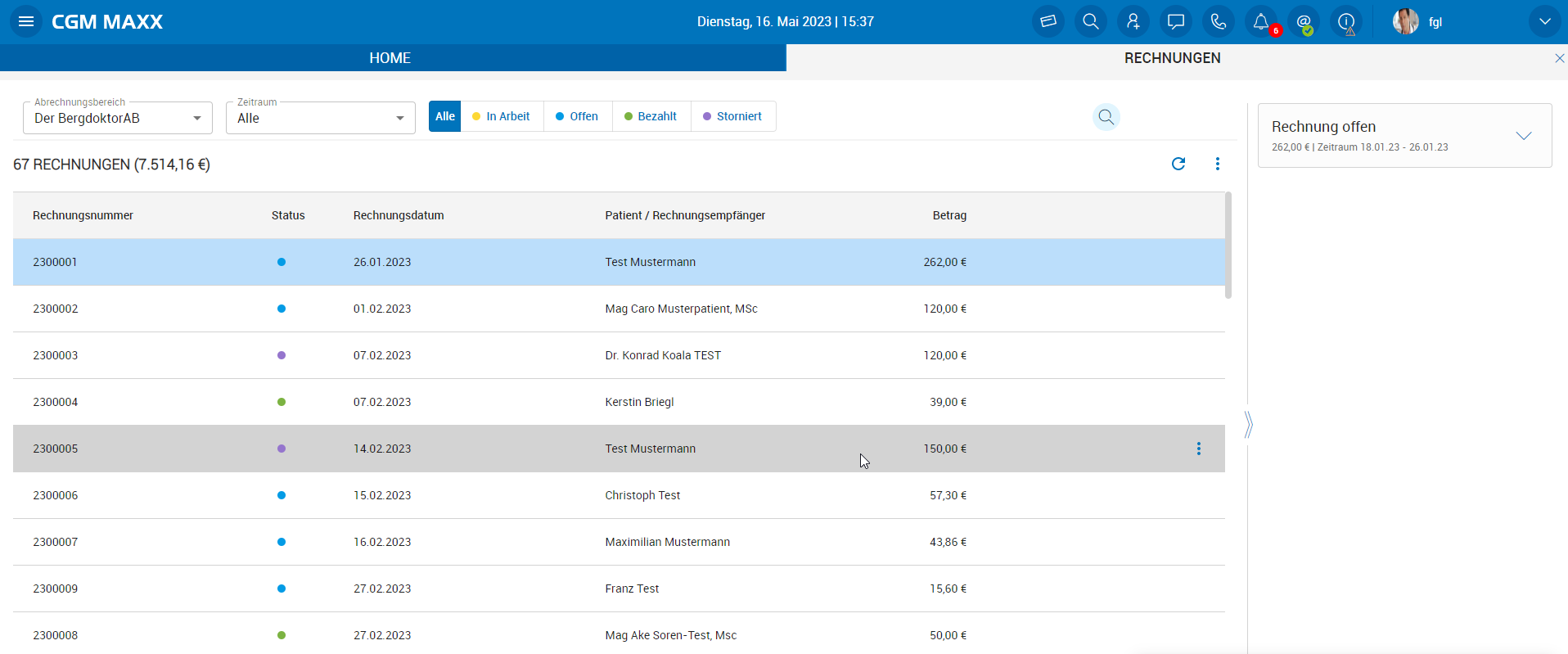Filter invoices by Offen status
Viewport: 1568px width, 654px height.
[x=577, y=116]
